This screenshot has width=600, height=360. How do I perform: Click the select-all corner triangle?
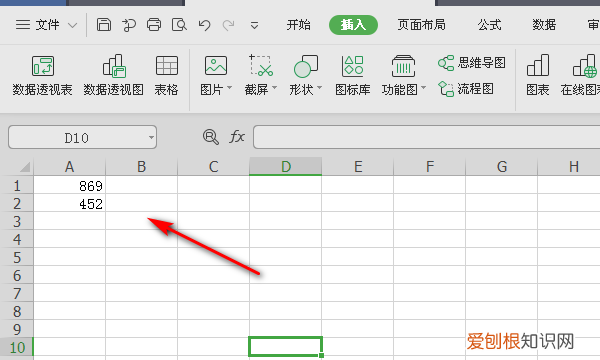tap(24, 167)
